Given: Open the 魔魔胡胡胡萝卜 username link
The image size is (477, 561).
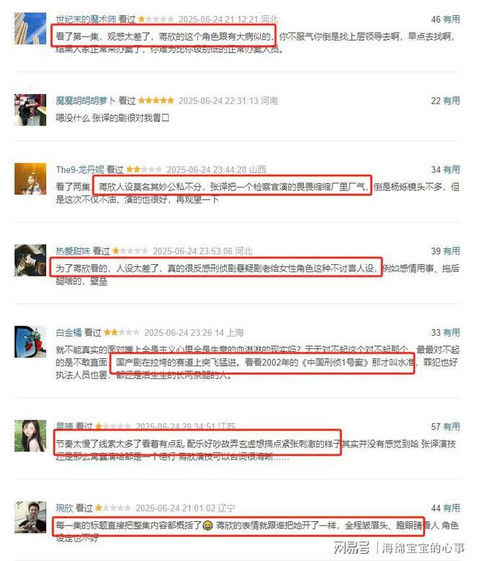Looking at the screenshot, I should (86, 101).
